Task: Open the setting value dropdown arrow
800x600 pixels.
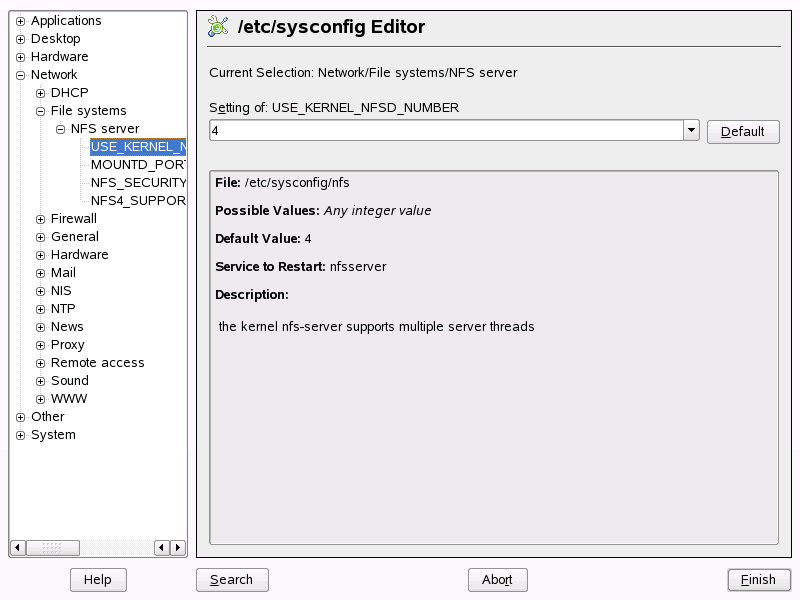Action: pos(691,131)
